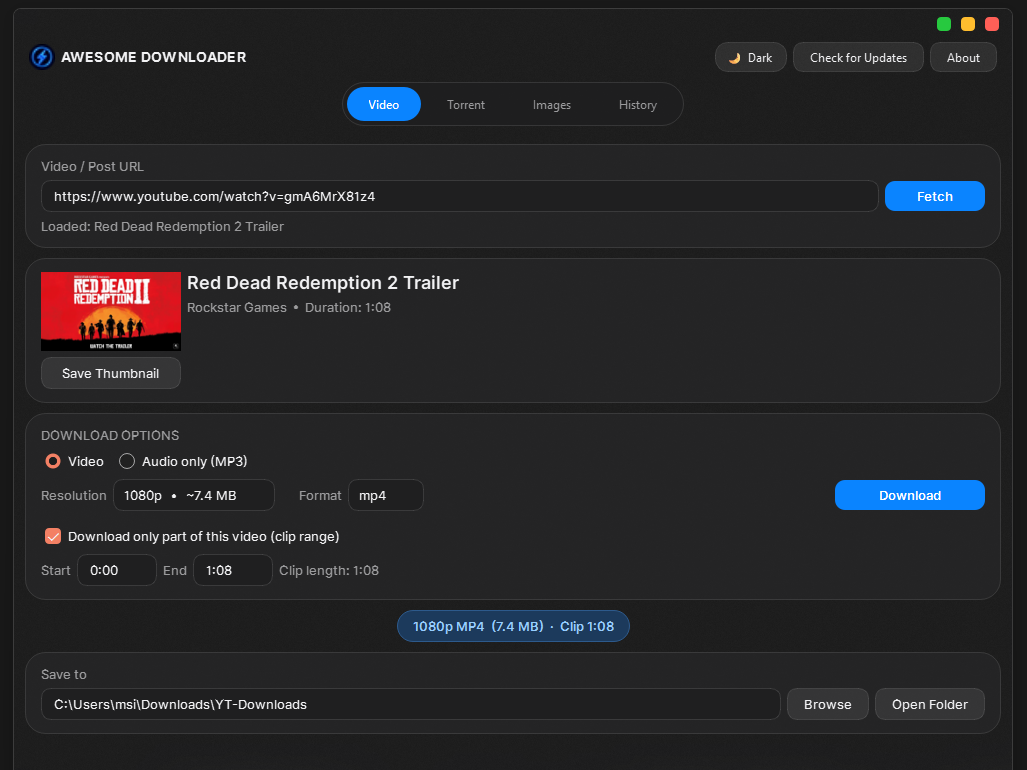The width and height of the screenshot is (1027, 770).
Task: Open the download folder
Action: pyautogui.click(x=929, y=704)
